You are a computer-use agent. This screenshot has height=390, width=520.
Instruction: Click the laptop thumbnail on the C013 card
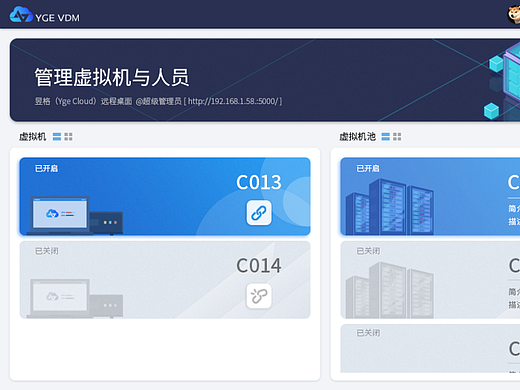pyautogui.click(x=75, y=215)
